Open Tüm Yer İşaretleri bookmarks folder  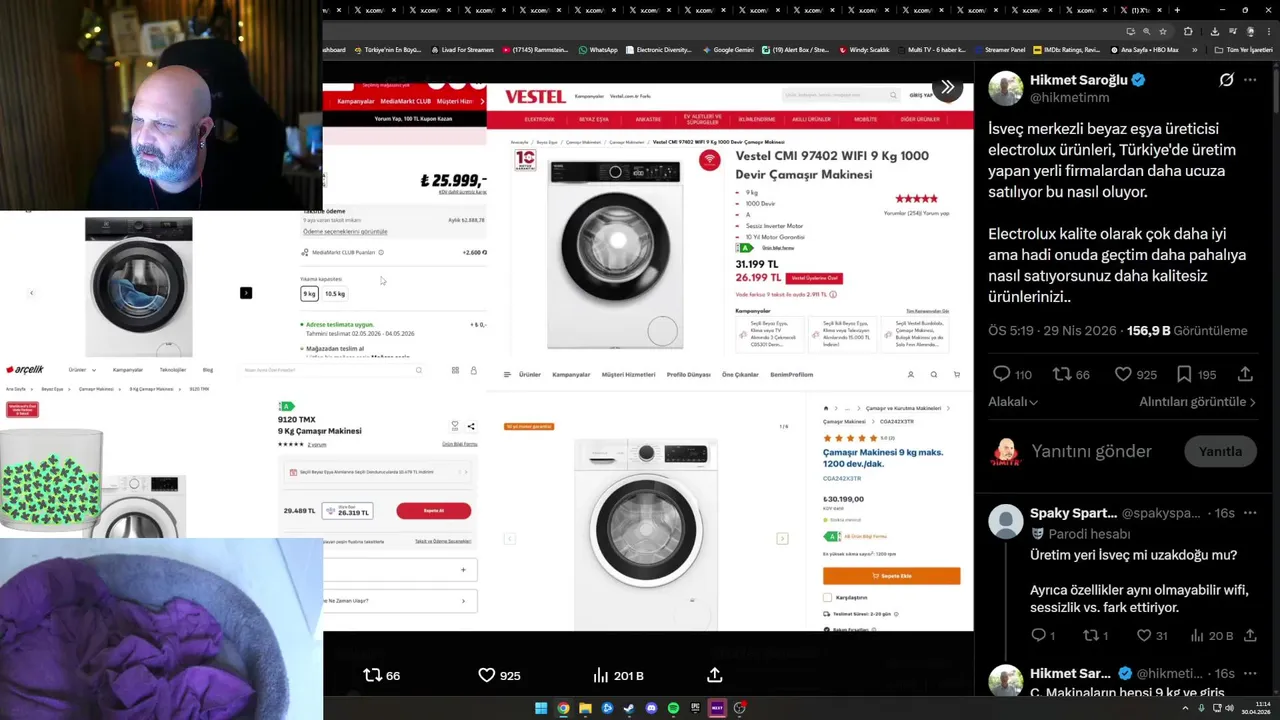[x=1244, y=49]
